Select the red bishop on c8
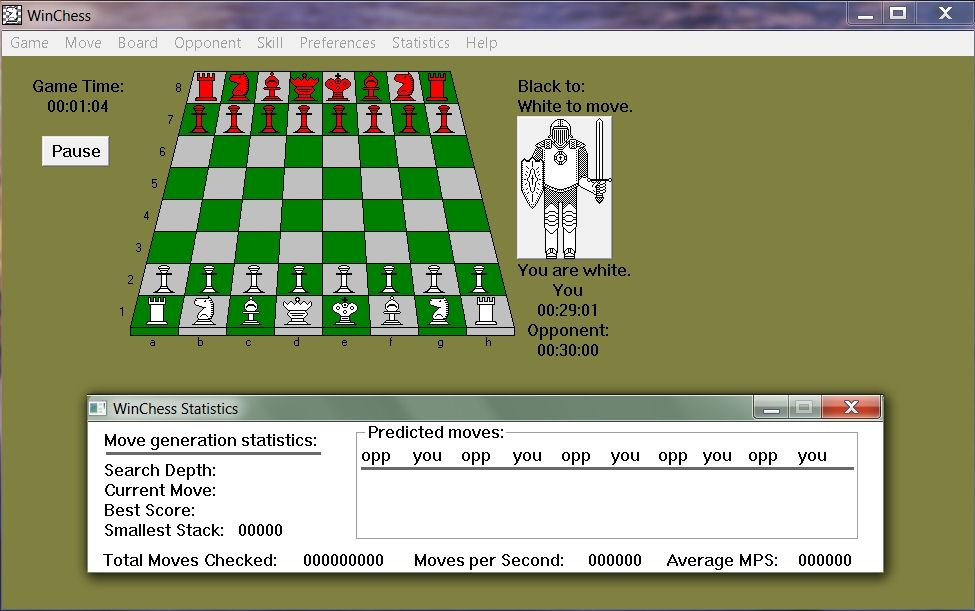Screen dimensions: 975x611 point(272,87)
